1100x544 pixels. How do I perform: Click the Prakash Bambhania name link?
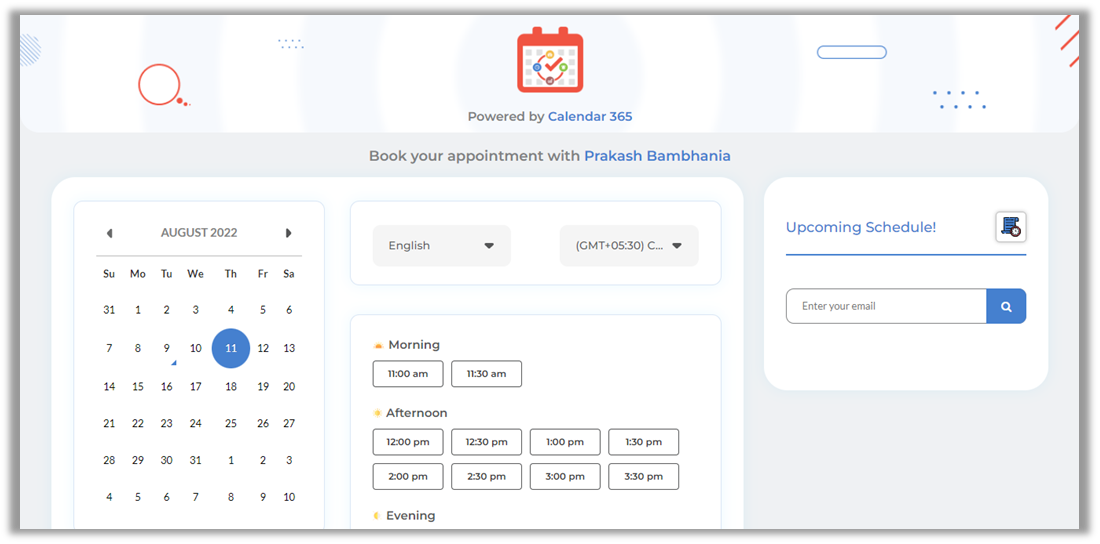[657, 156]
